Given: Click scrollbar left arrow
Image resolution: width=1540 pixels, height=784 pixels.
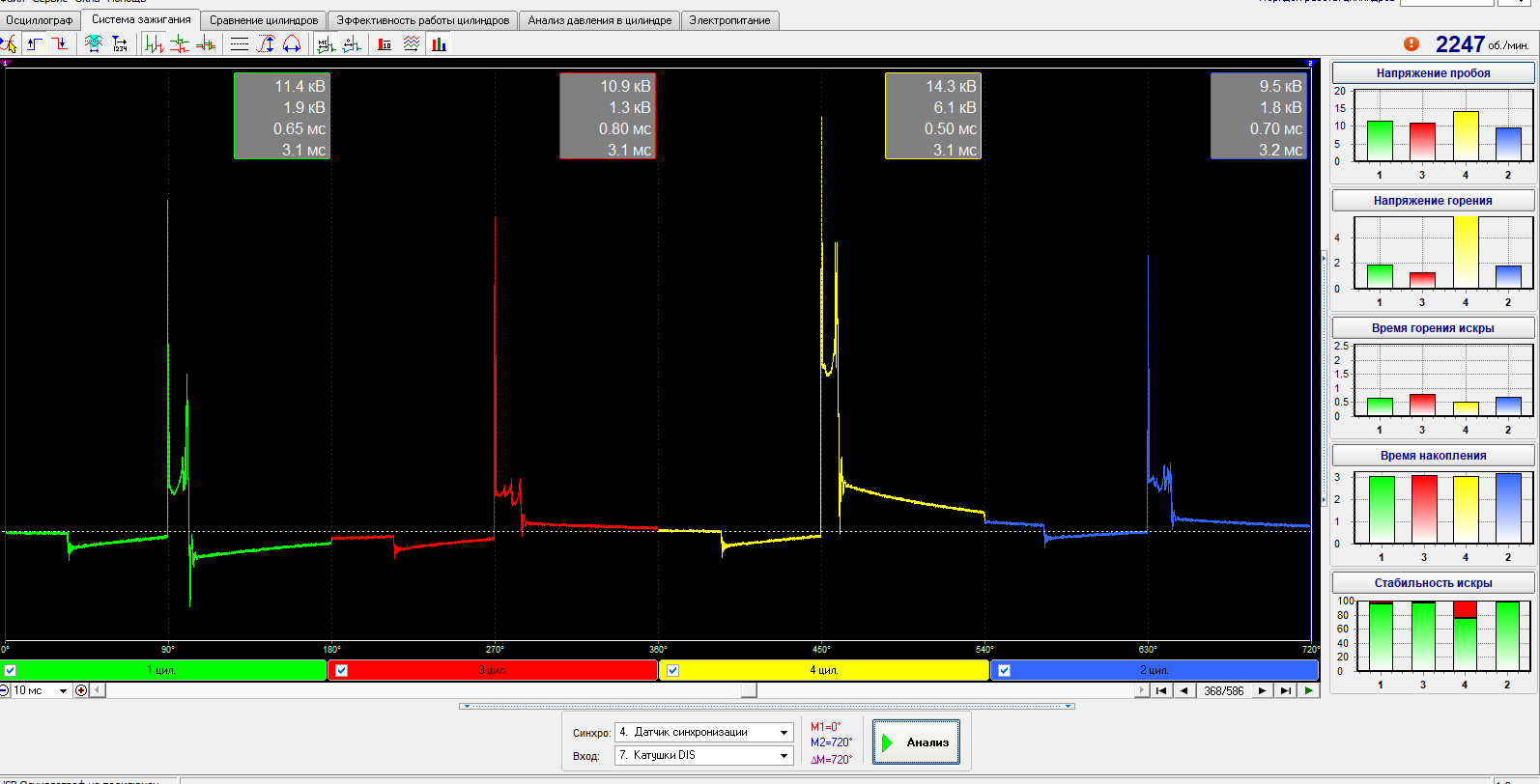Looking at the screenshot, I should click(x=97, y=690).
